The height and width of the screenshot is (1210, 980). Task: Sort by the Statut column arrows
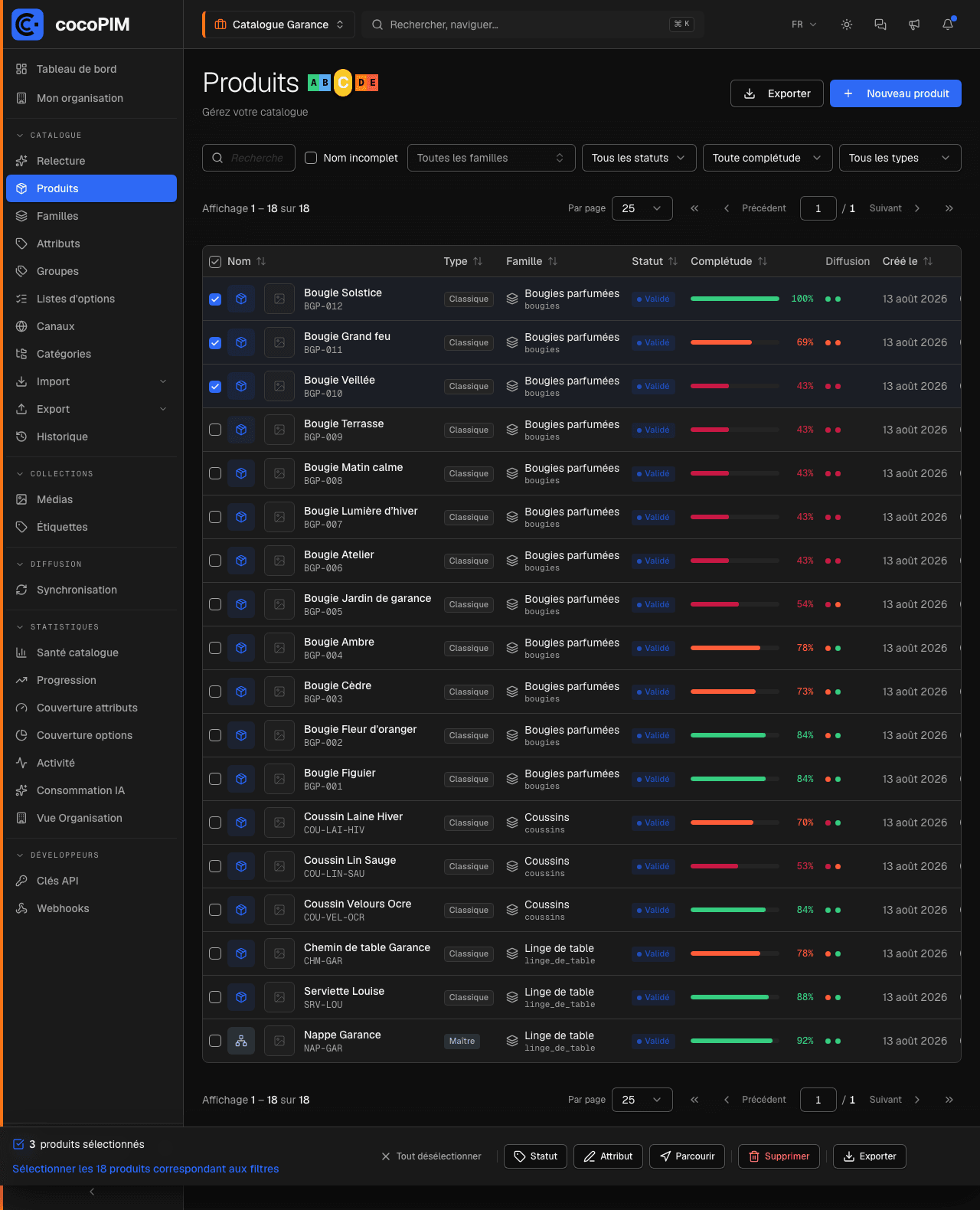[673, 261]
